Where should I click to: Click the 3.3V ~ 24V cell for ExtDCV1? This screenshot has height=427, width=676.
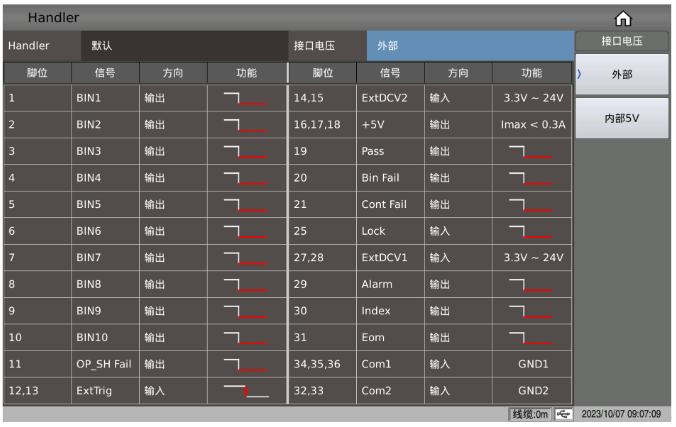click(x=532, y=258)
